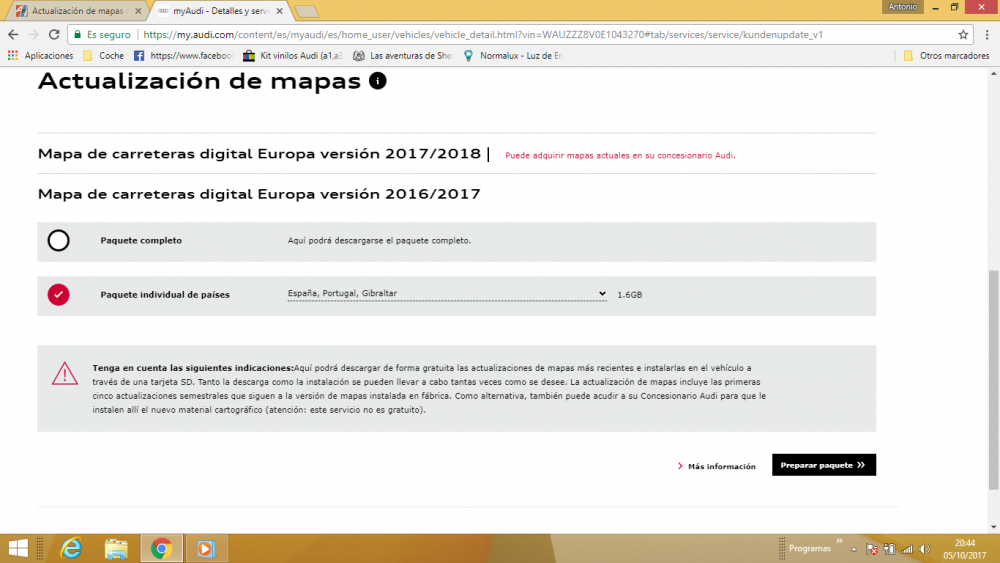Open File Explorer from taskbar
1000x563 pixels.
tap(116, 548)
